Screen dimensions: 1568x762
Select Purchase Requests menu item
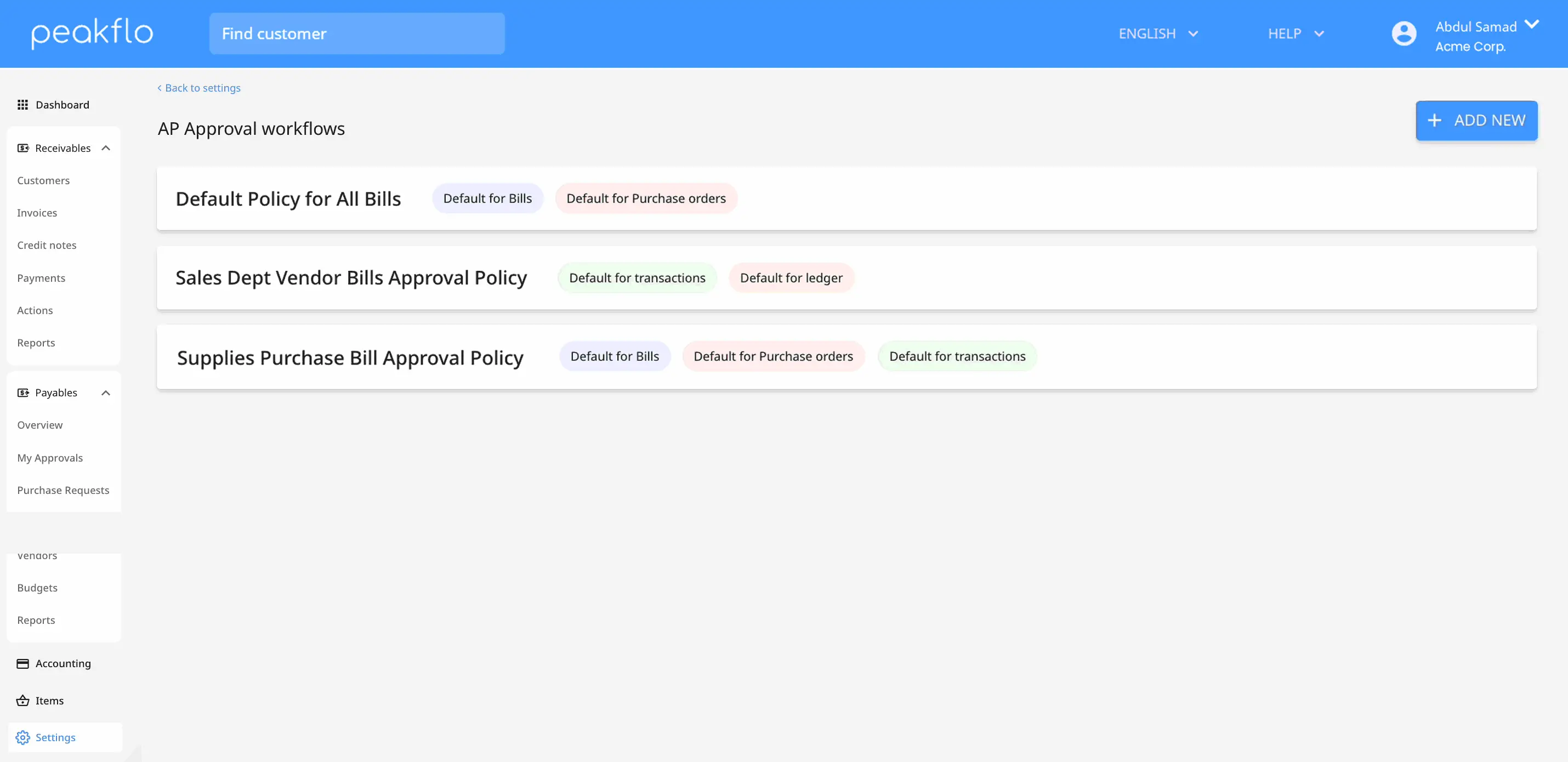coord(63,489)
